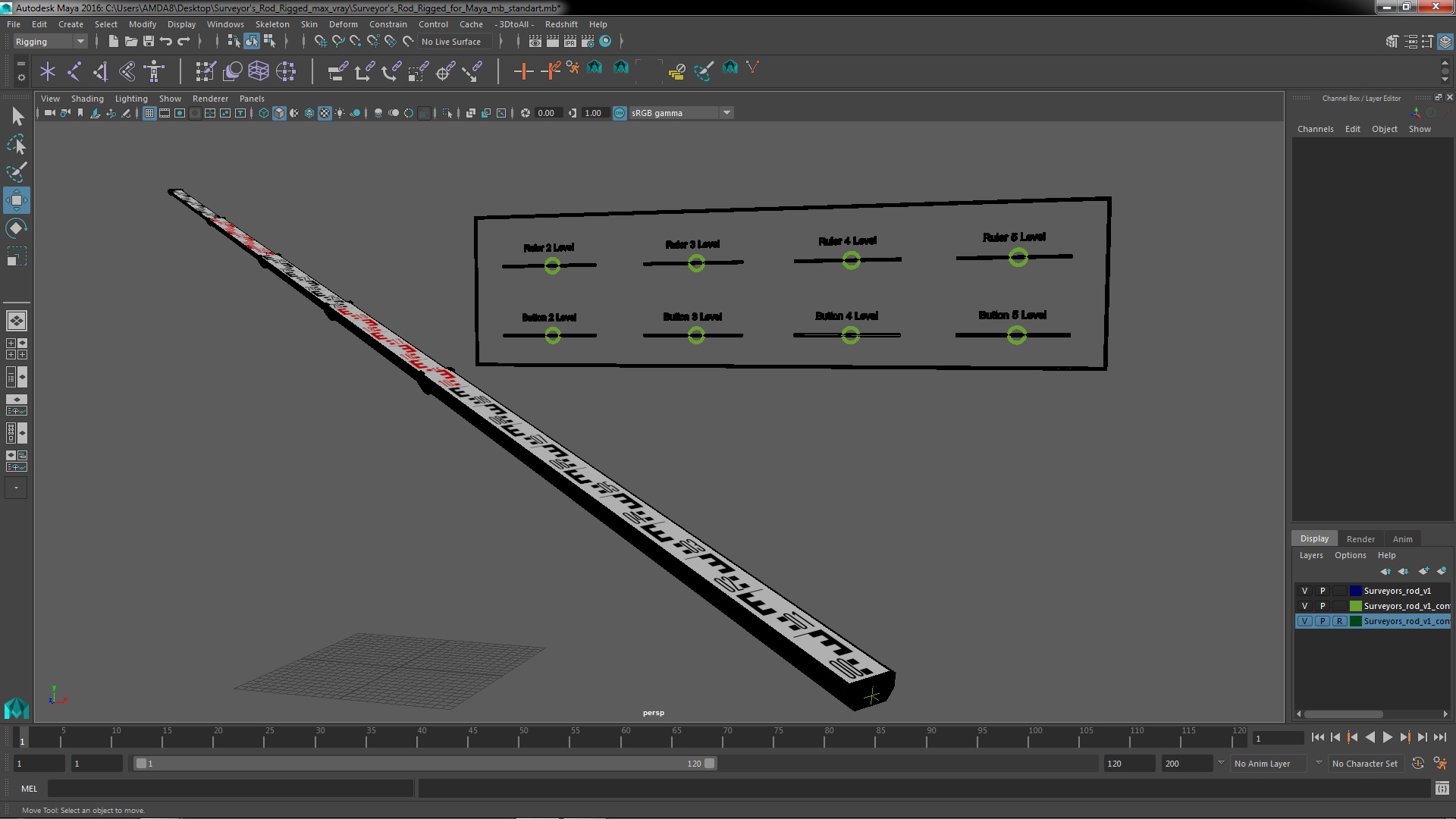
Task: Expand the No Anim Layer dropdown
Action: [x=1318, y=764]
